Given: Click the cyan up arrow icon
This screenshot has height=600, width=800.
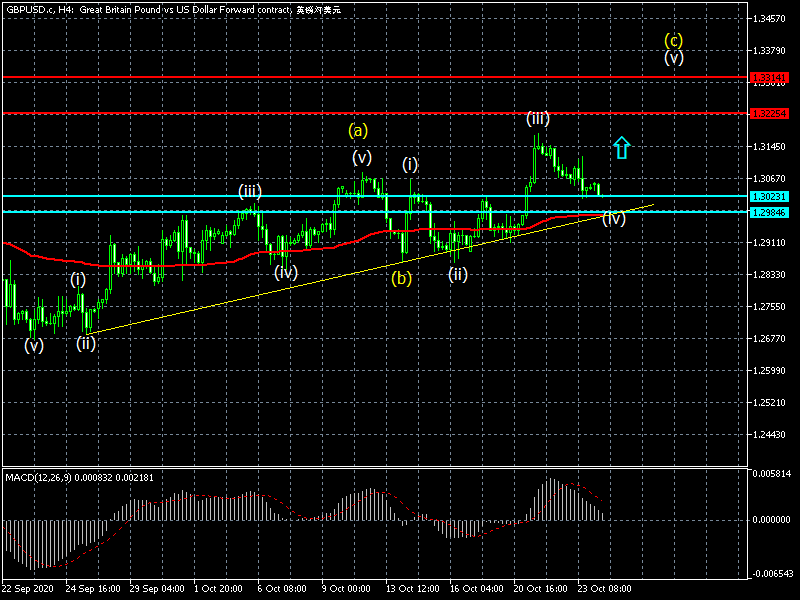Looking at the screenshot, I should pyautogui.click(x=621, y=148).
